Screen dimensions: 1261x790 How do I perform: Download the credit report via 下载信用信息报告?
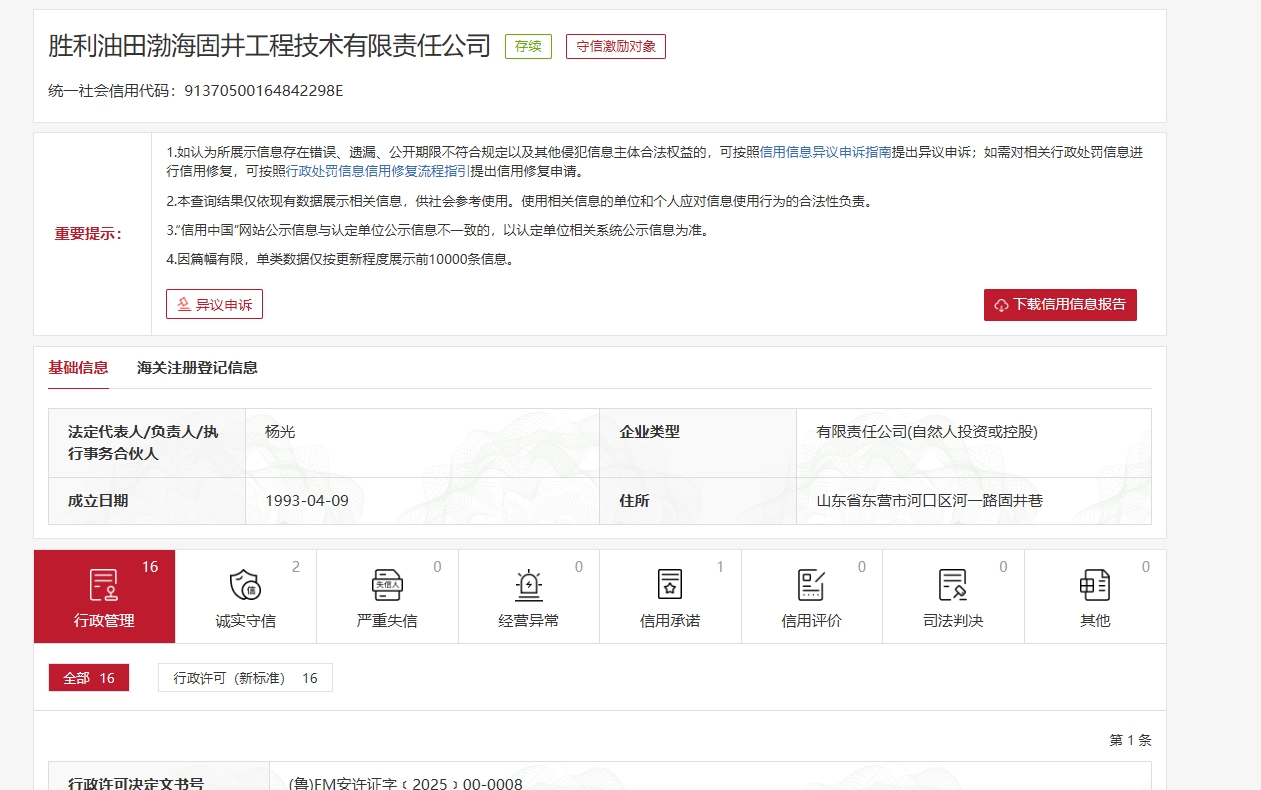click(1060, 305)
